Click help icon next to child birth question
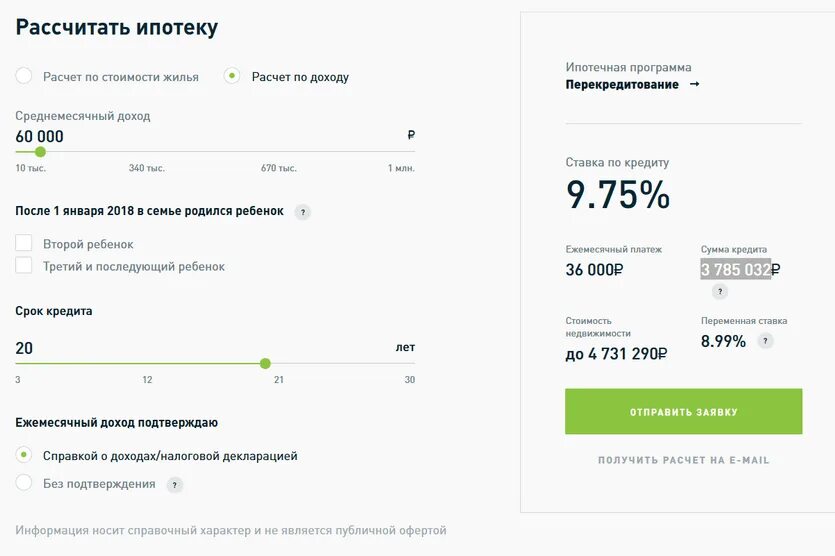The width and height of the screenshot is (835, 556). (x=303, y=212)
